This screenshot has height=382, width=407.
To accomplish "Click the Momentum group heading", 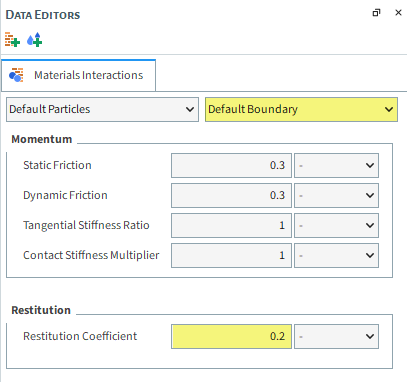I will tap(42, 139).
